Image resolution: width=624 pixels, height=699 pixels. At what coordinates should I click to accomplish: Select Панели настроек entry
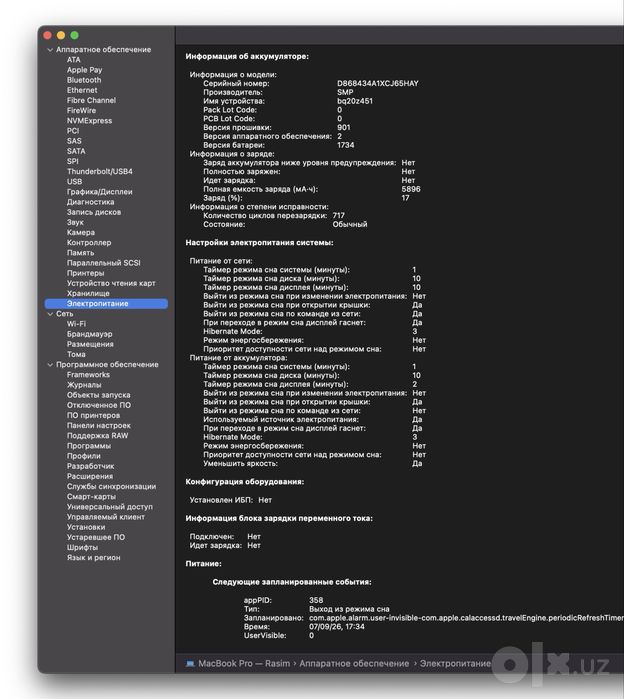coord(99,426)
